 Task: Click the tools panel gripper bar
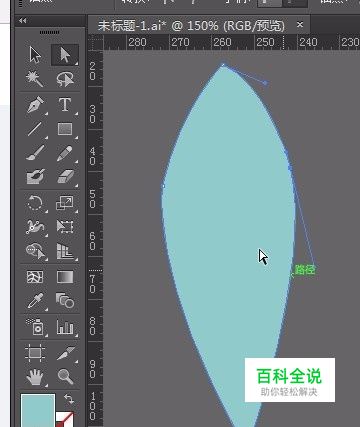[x=50, y=32]
